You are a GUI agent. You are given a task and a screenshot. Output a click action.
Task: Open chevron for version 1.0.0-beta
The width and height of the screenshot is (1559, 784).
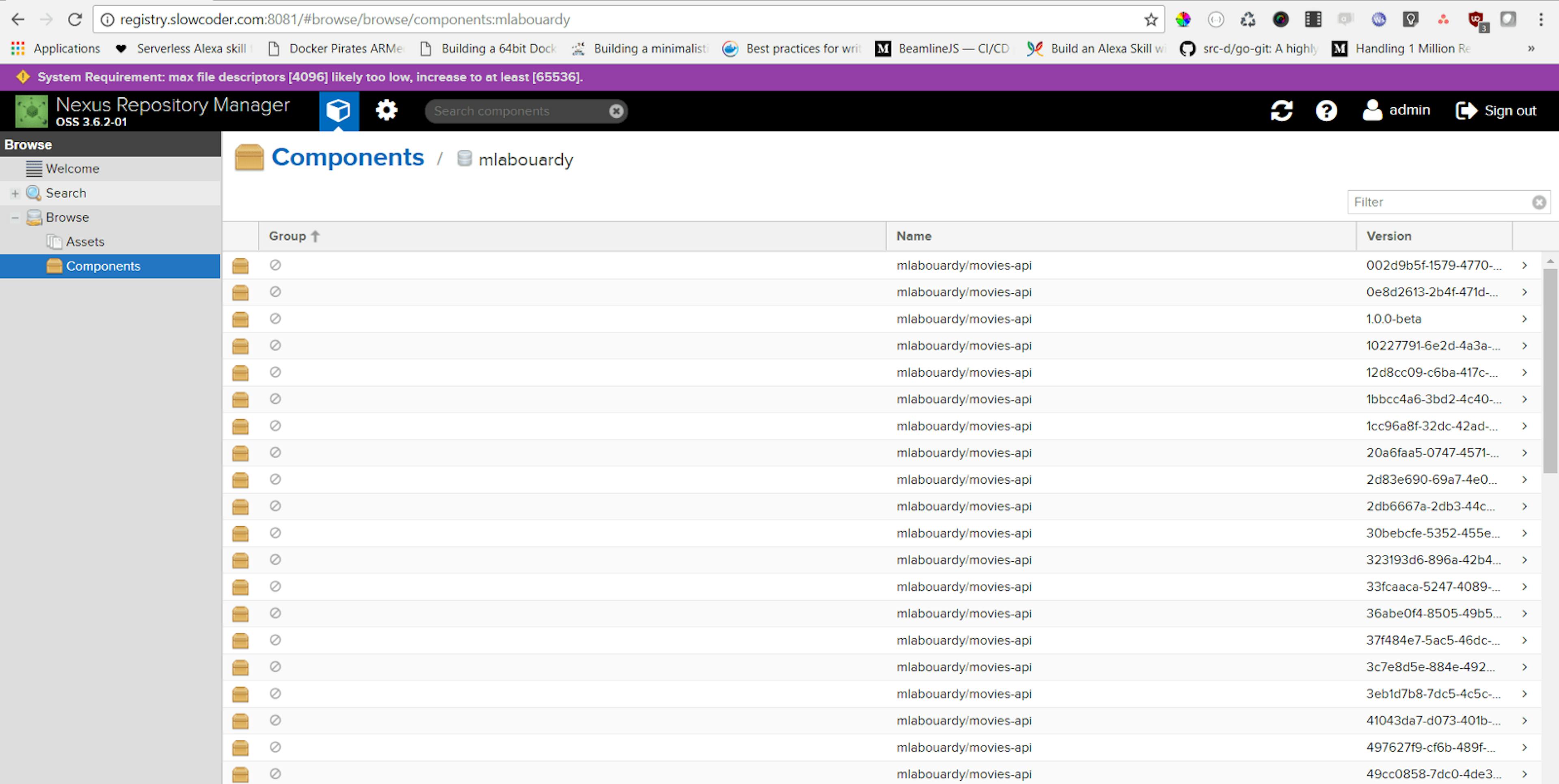point(1524,319)
